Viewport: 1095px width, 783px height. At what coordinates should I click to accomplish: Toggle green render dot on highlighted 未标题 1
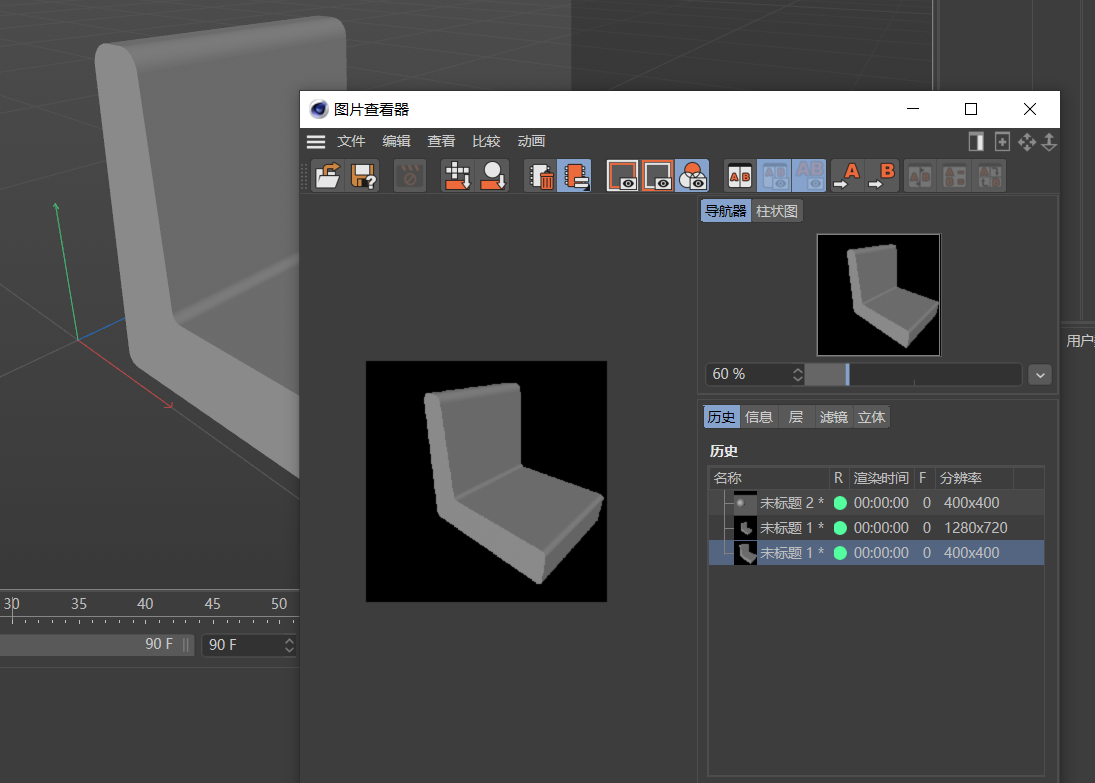(x=840, y=553)
